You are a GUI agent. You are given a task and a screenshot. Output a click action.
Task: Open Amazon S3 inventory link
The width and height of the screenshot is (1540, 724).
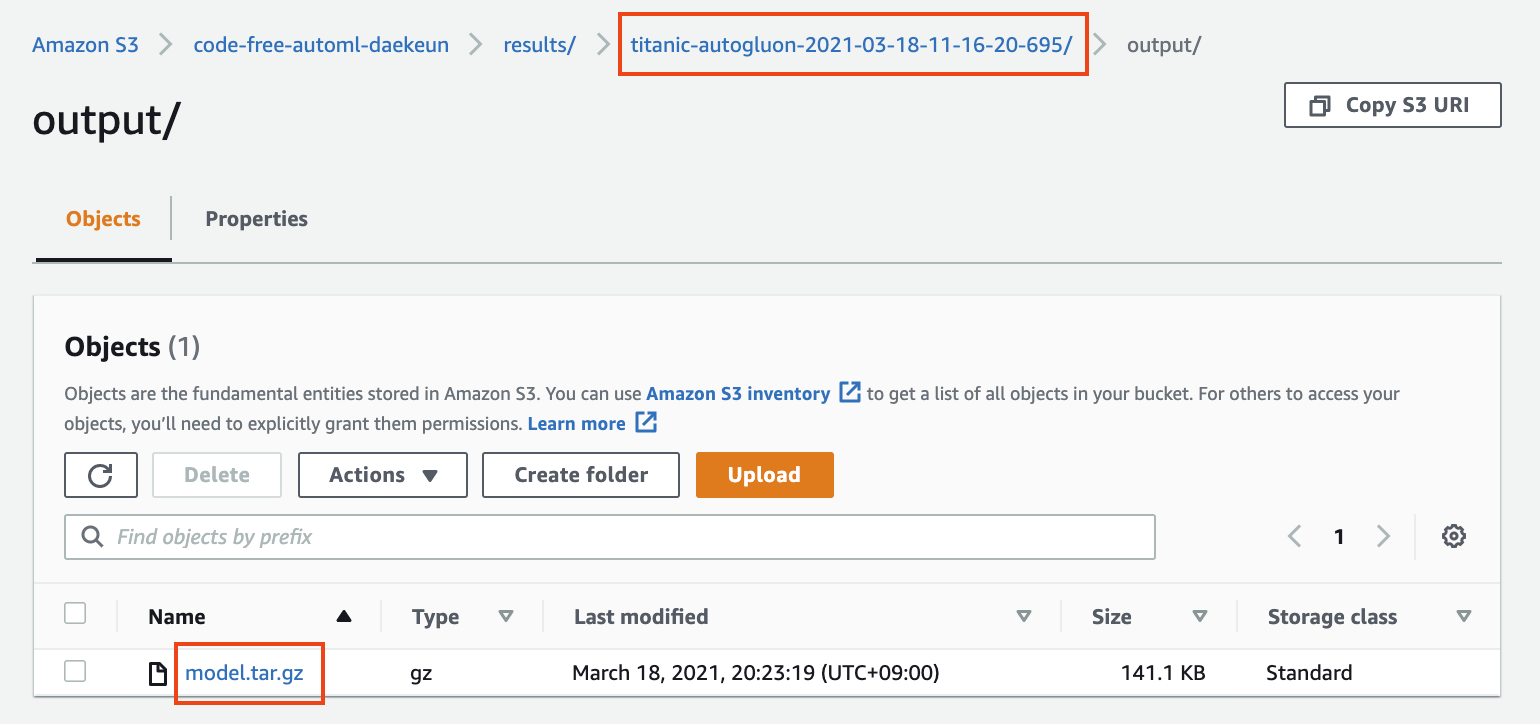(x=738, y=393)
